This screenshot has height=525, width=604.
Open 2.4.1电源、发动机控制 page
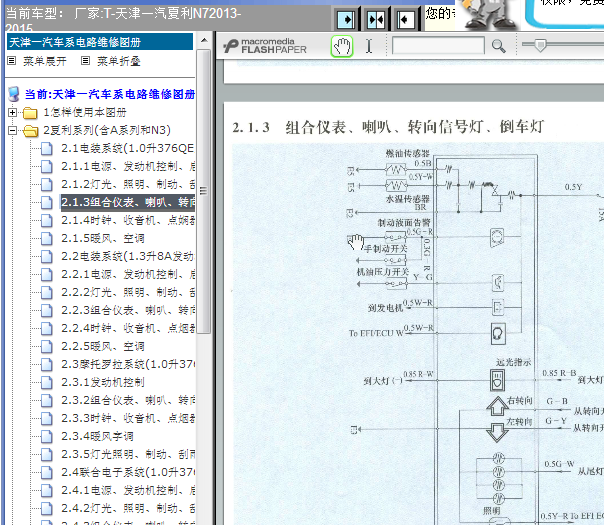(128, 490)
